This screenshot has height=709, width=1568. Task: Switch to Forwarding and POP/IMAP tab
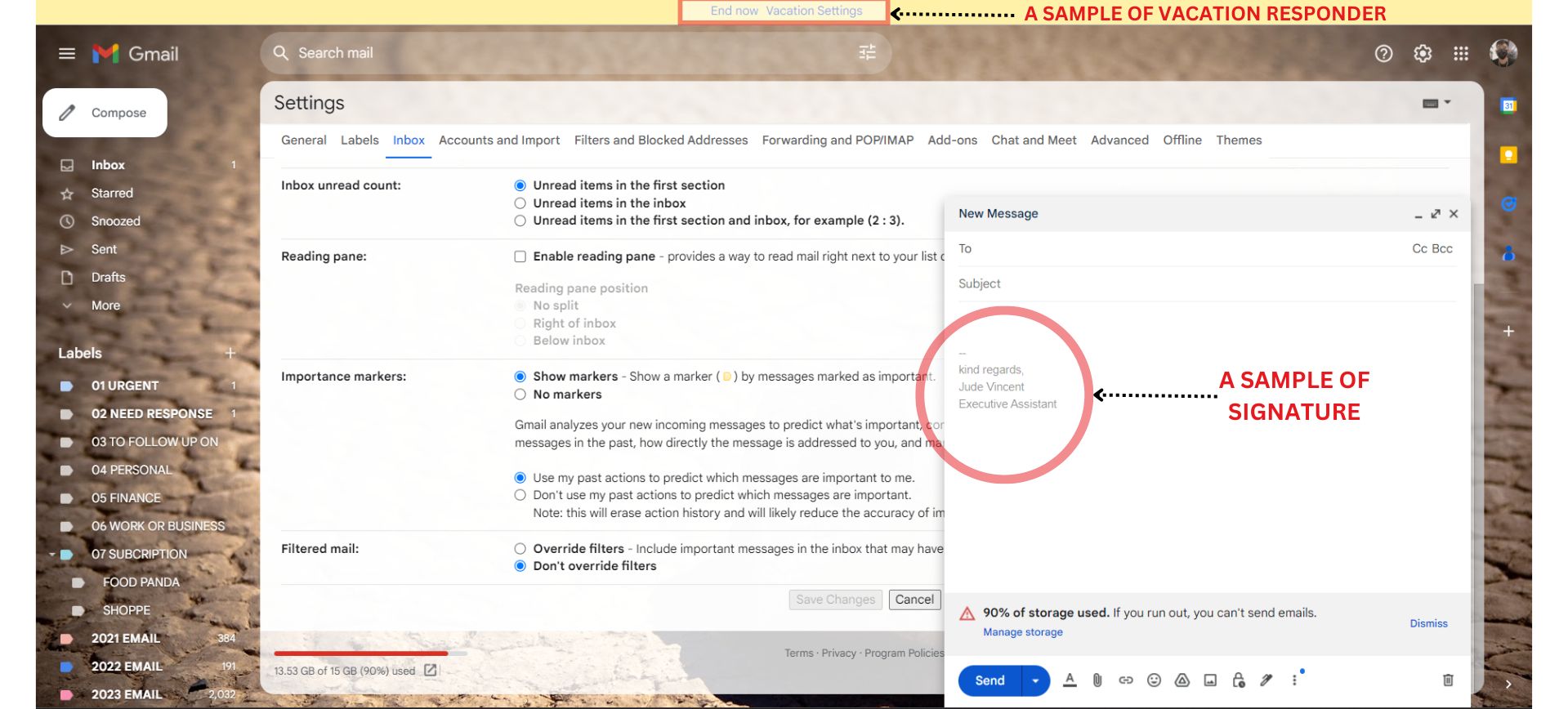click(838, 140)
